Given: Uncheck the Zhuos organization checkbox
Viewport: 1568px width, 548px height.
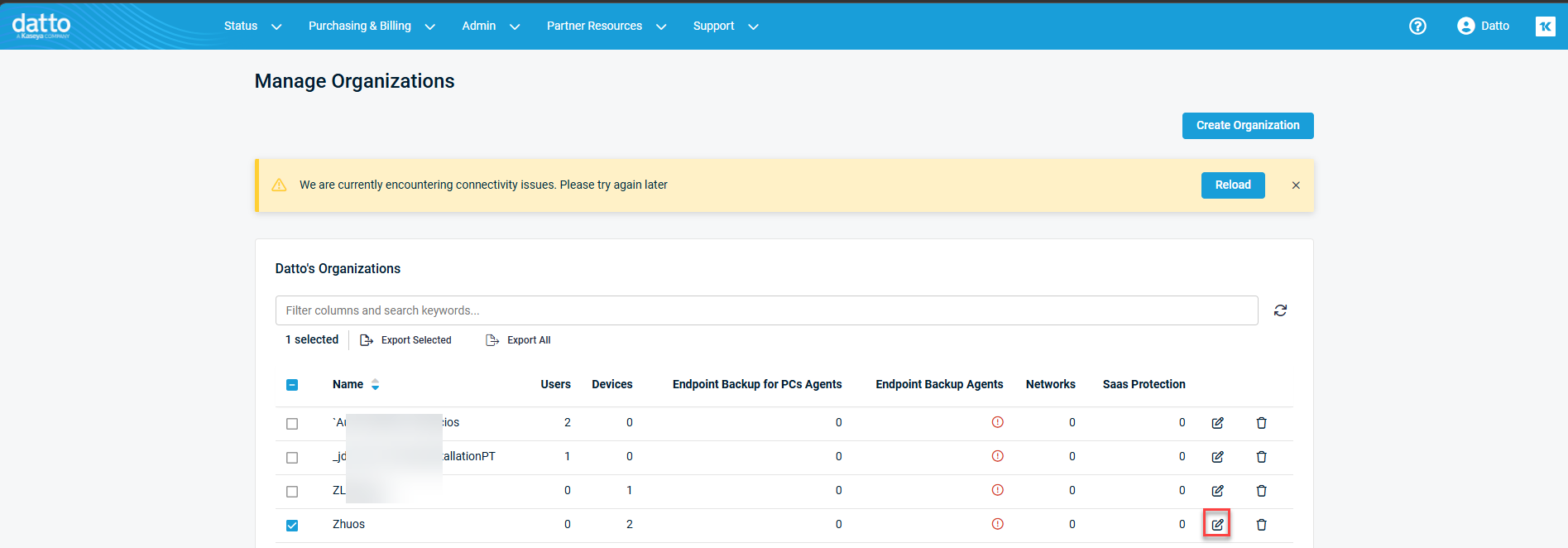Looking at the screenshot, I should (x=292, y=525).
